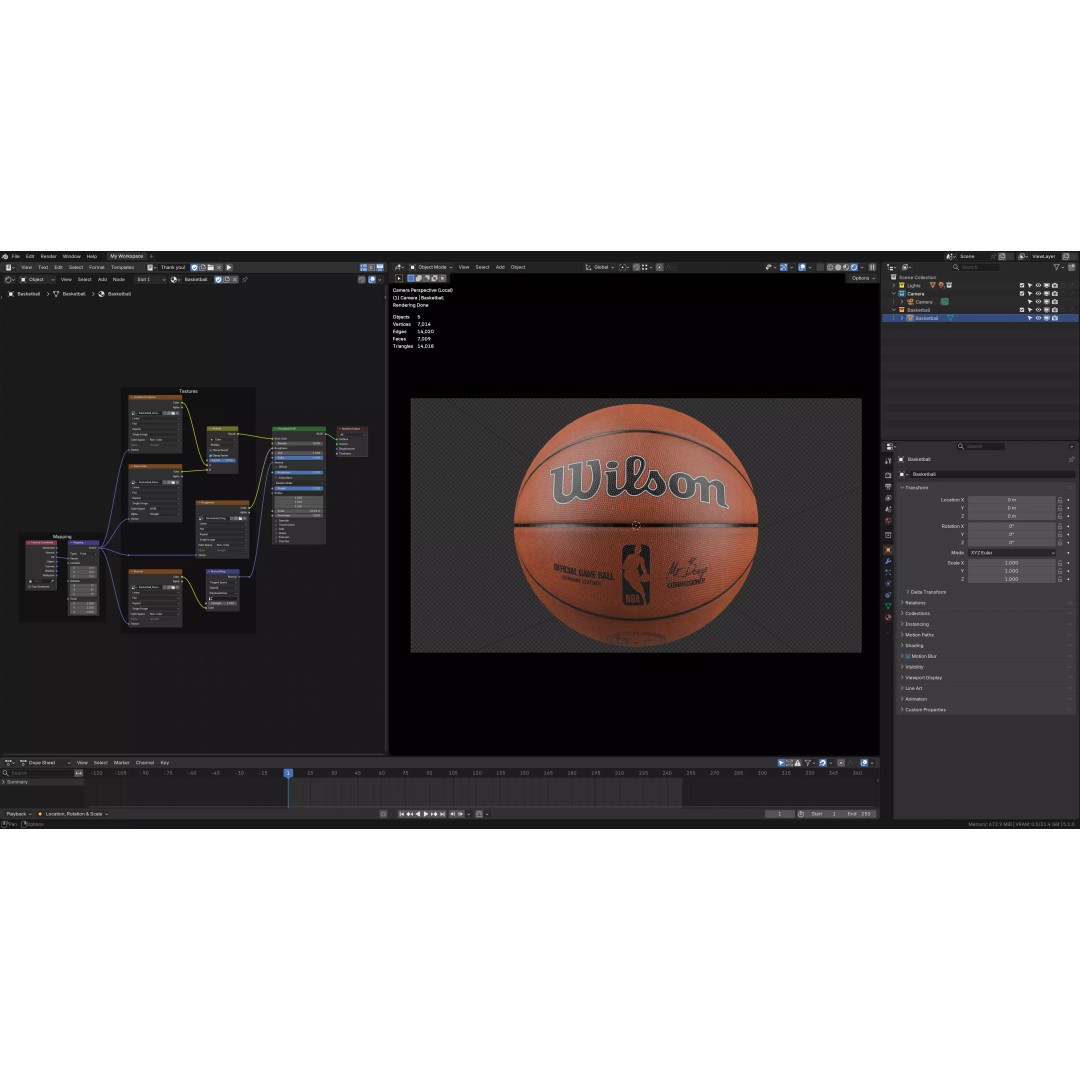Hide the Lights collection in viewport
This screenshot has height=1080, width=1080.
1039,285
